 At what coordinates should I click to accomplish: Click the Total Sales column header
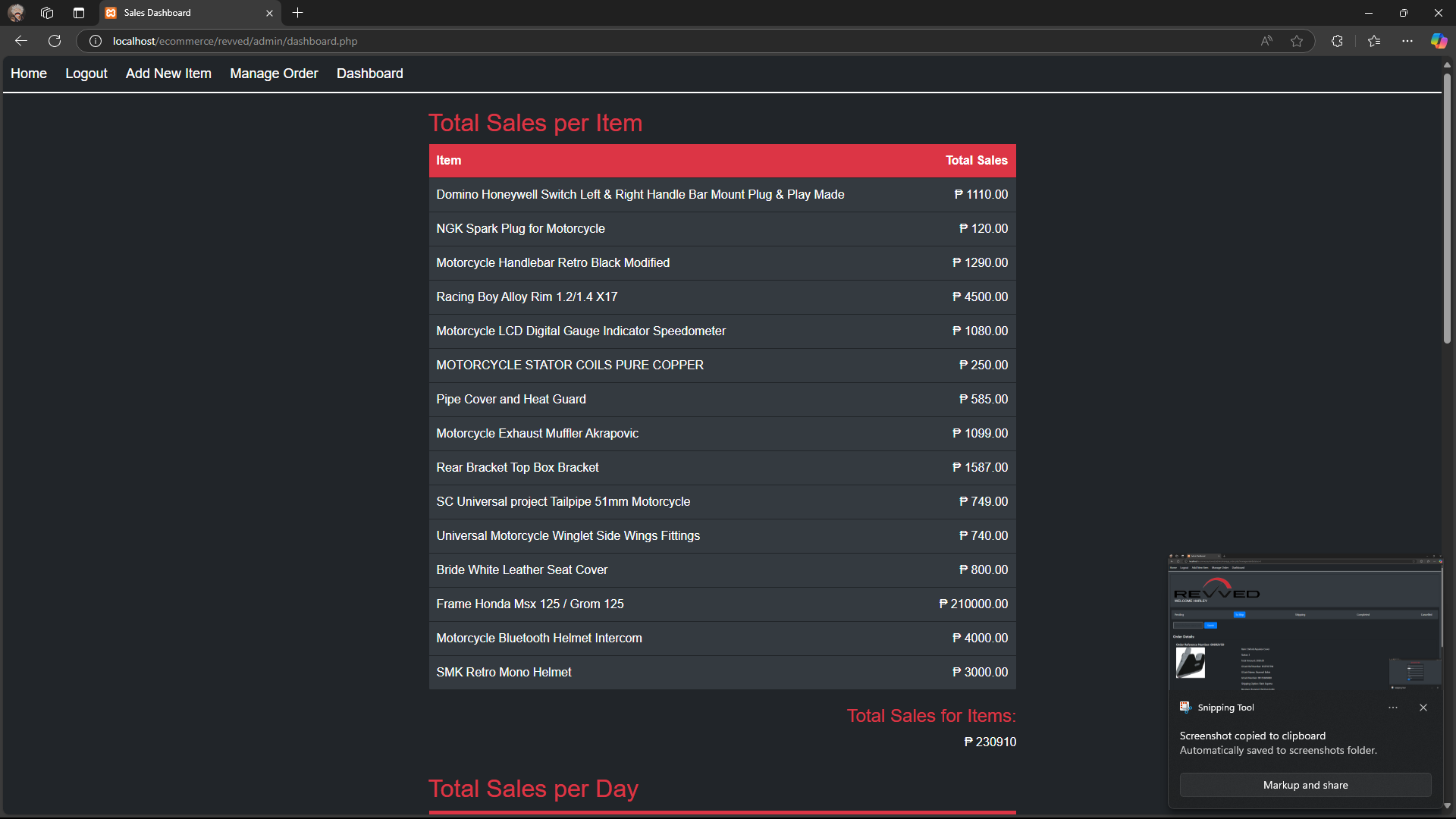977,161
